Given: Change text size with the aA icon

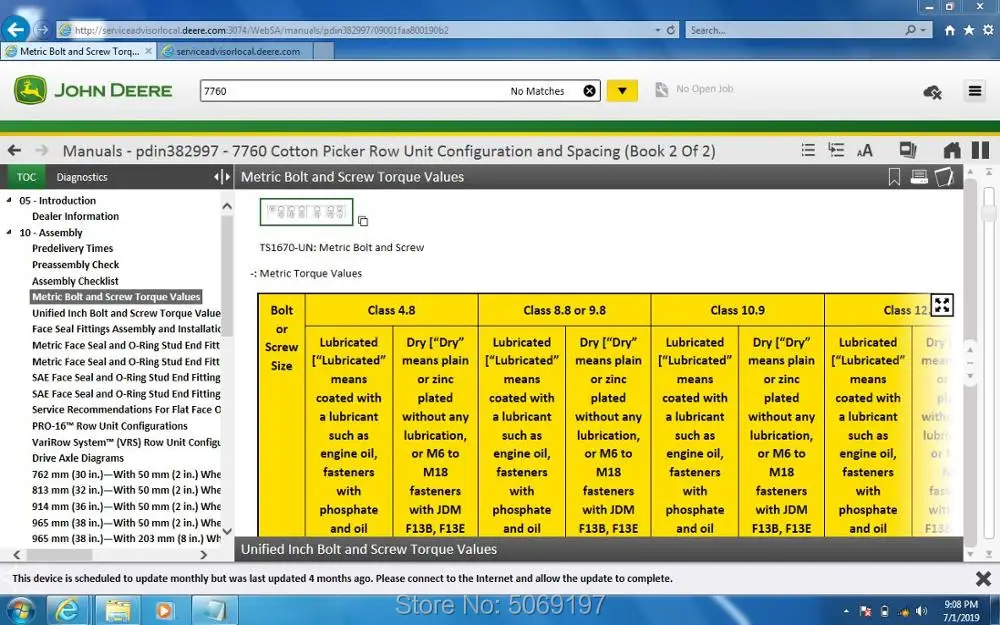Looking at the screenshot, I should pyautogui.click(x=865, y=151).
